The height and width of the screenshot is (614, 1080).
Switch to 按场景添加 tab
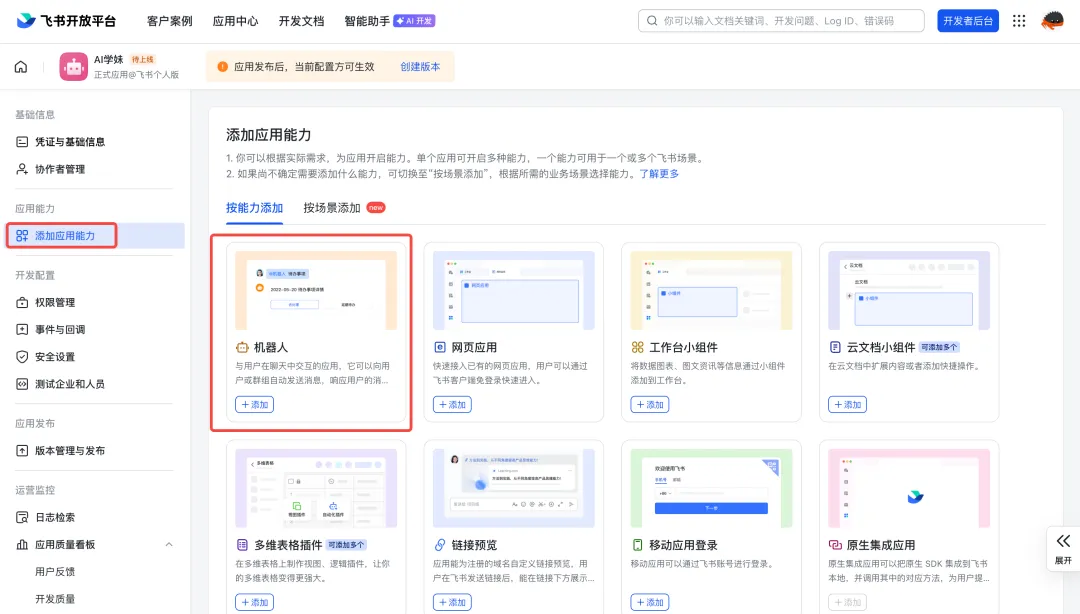pos(332,208)
